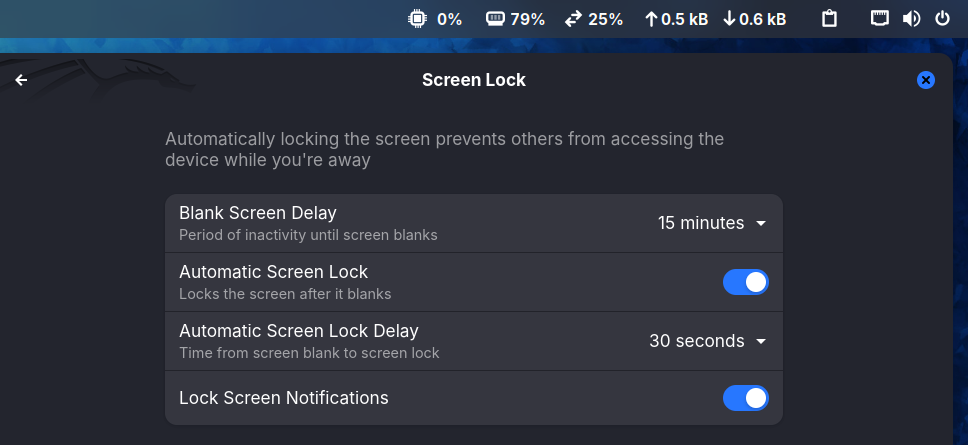Click the swap usage arrows icon
The height and width of the screenshot is (445, 968).
pyautogui.click(x=573, y=18)
